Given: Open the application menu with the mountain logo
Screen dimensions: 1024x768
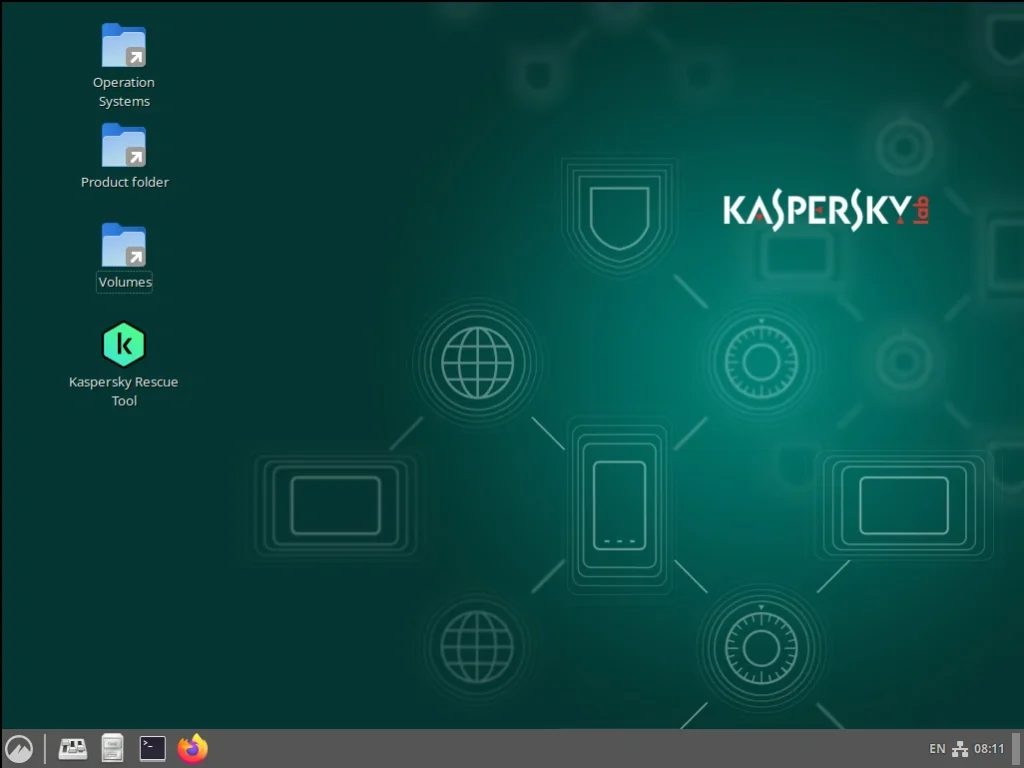Looking at the screenshot, I should pyautogui.click(x=17, y=747).
